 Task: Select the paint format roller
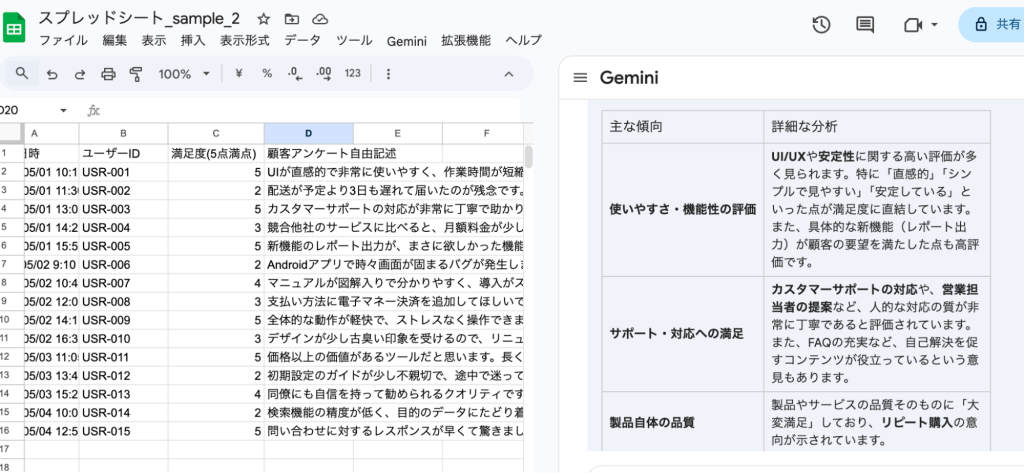136,74
